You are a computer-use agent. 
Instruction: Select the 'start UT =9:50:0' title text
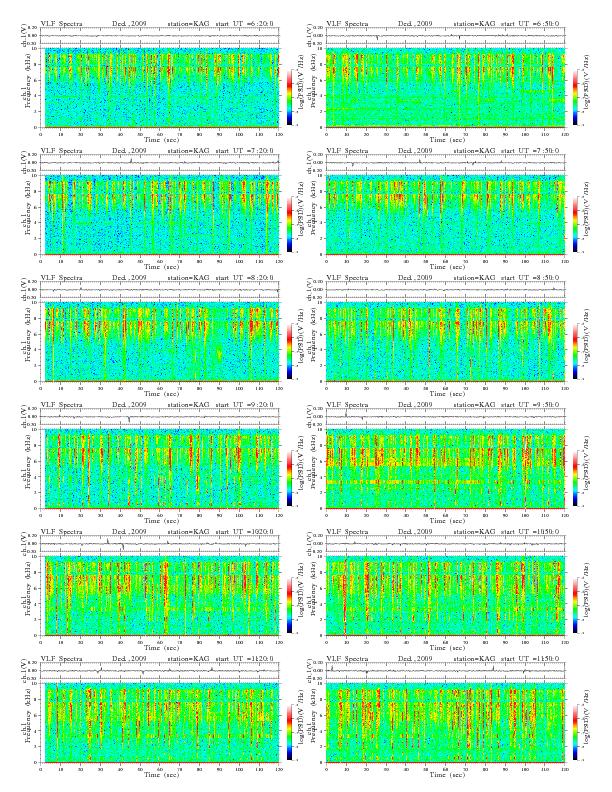tap(531, 405)
